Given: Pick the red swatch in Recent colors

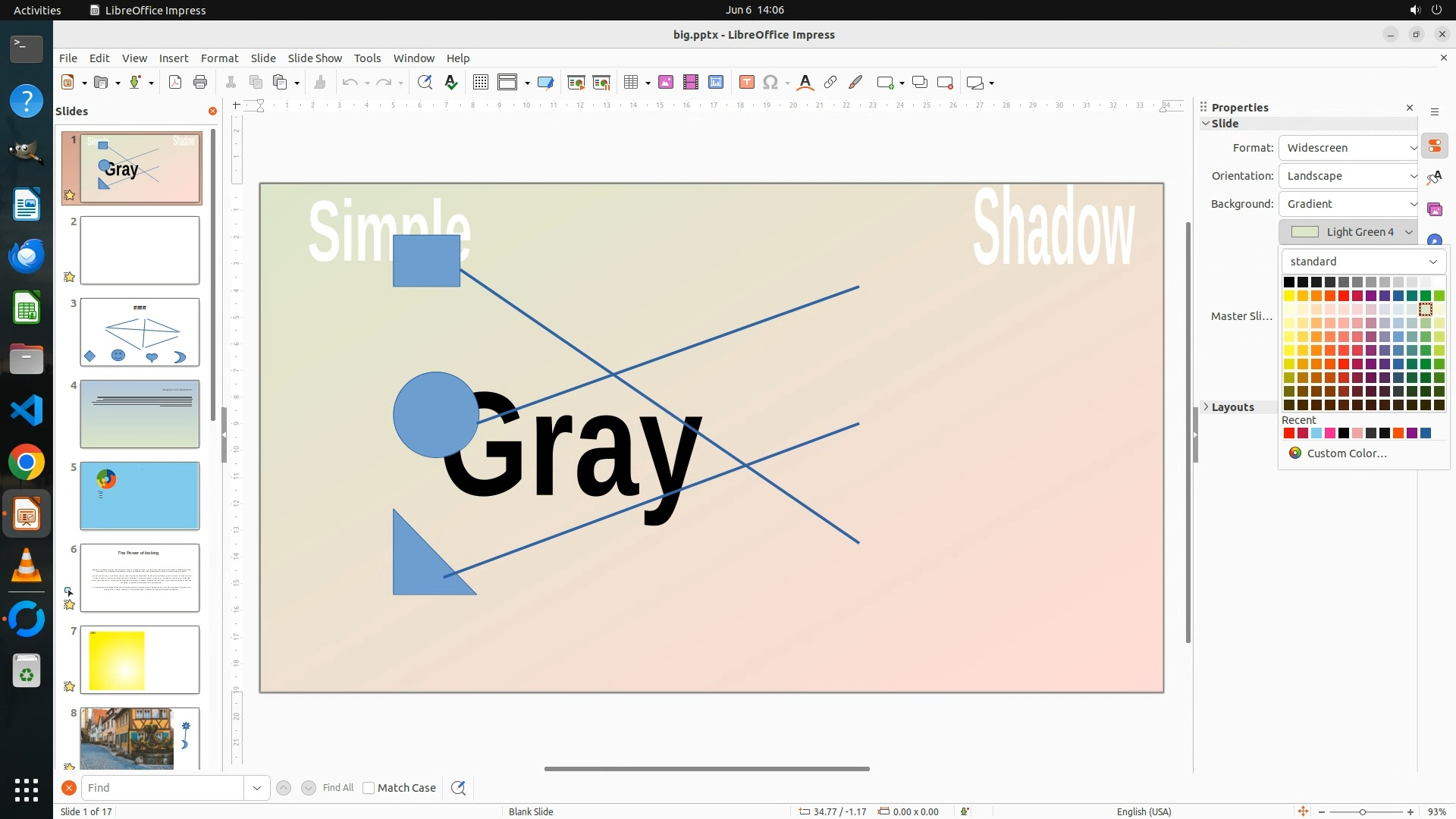Looking at the screenshot, I should (1288, 434).
